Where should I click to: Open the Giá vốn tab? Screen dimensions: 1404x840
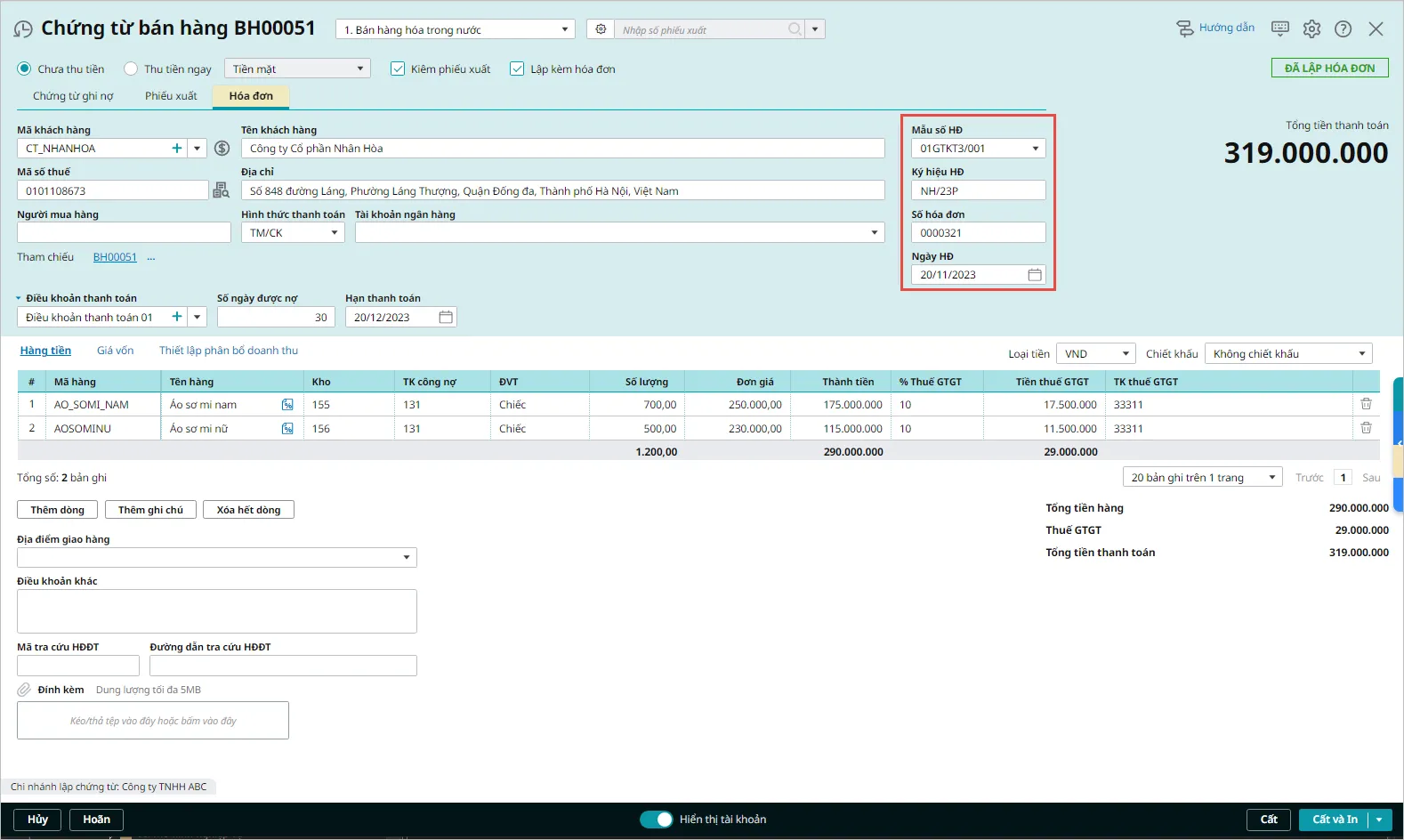[x=115, y=351]
